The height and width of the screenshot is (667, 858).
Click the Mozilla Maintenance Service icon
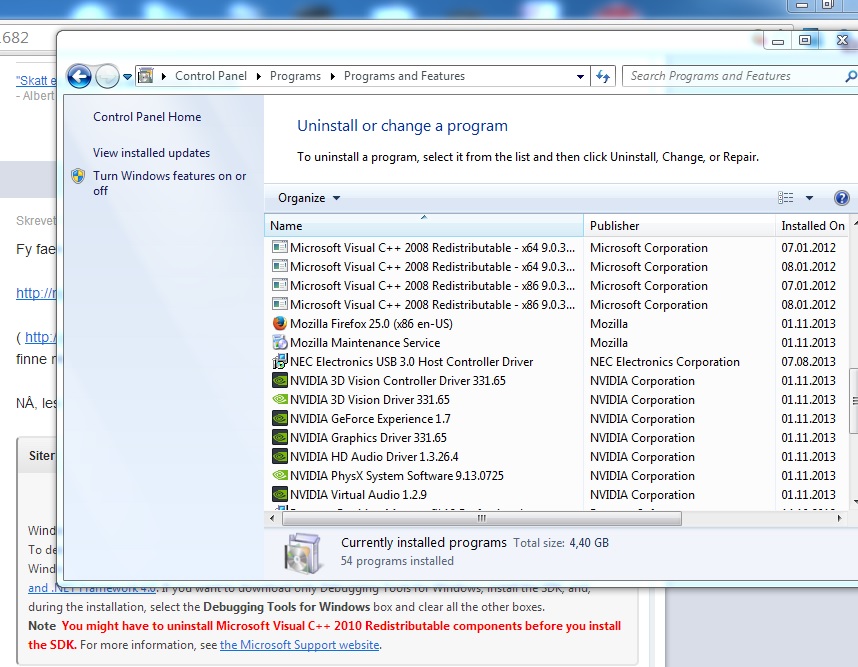280,343
